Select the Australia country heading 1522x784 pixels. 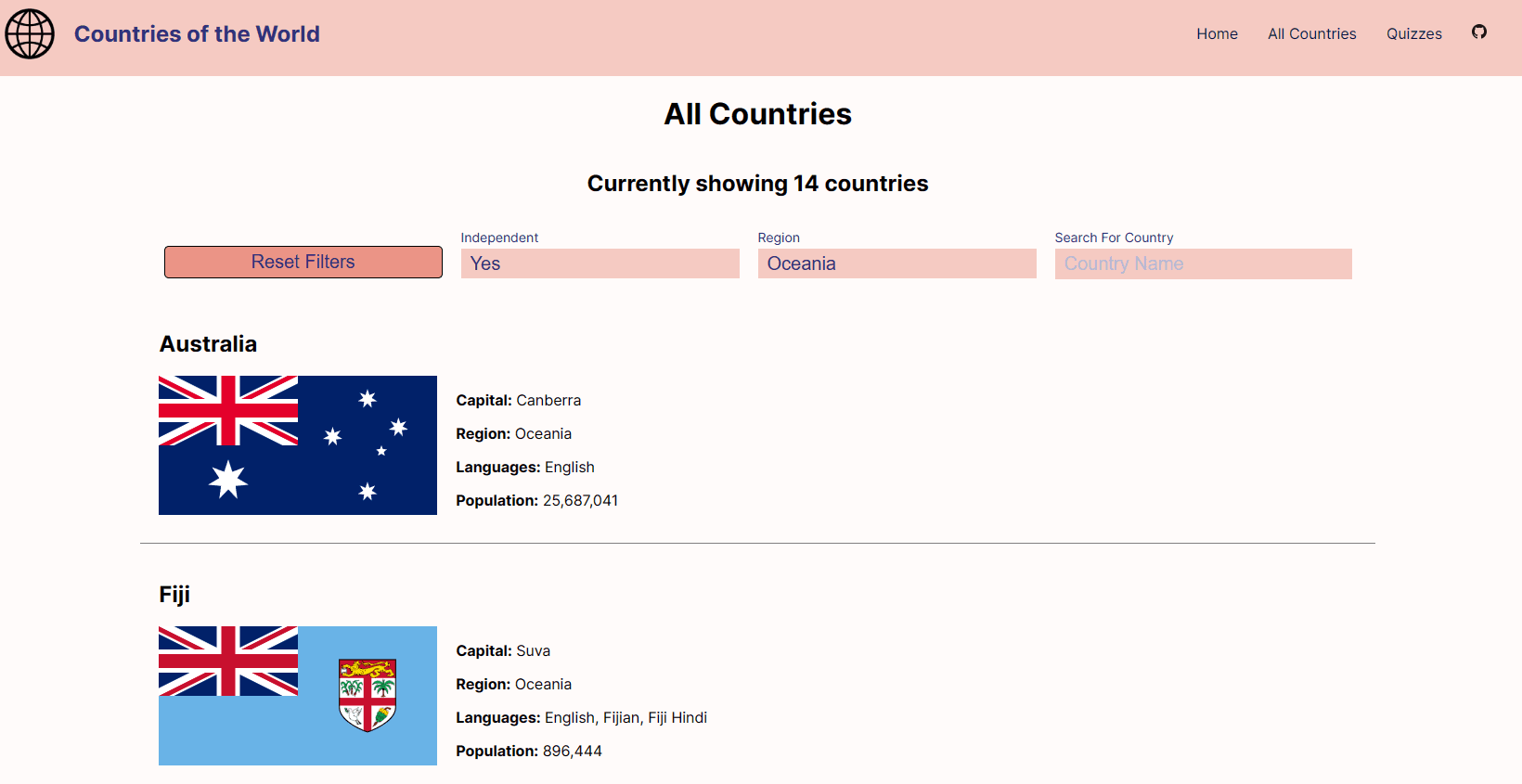click(x=208, y=344)
